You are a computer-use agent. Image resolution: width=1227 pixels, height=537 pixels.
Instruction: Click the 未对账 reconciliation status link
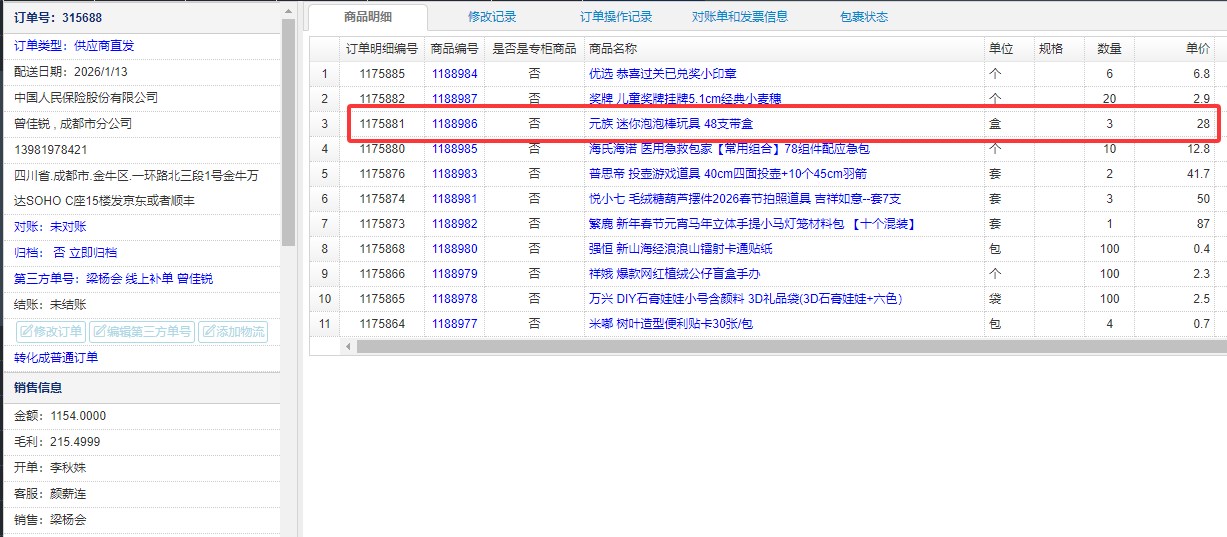pos(70,227)
